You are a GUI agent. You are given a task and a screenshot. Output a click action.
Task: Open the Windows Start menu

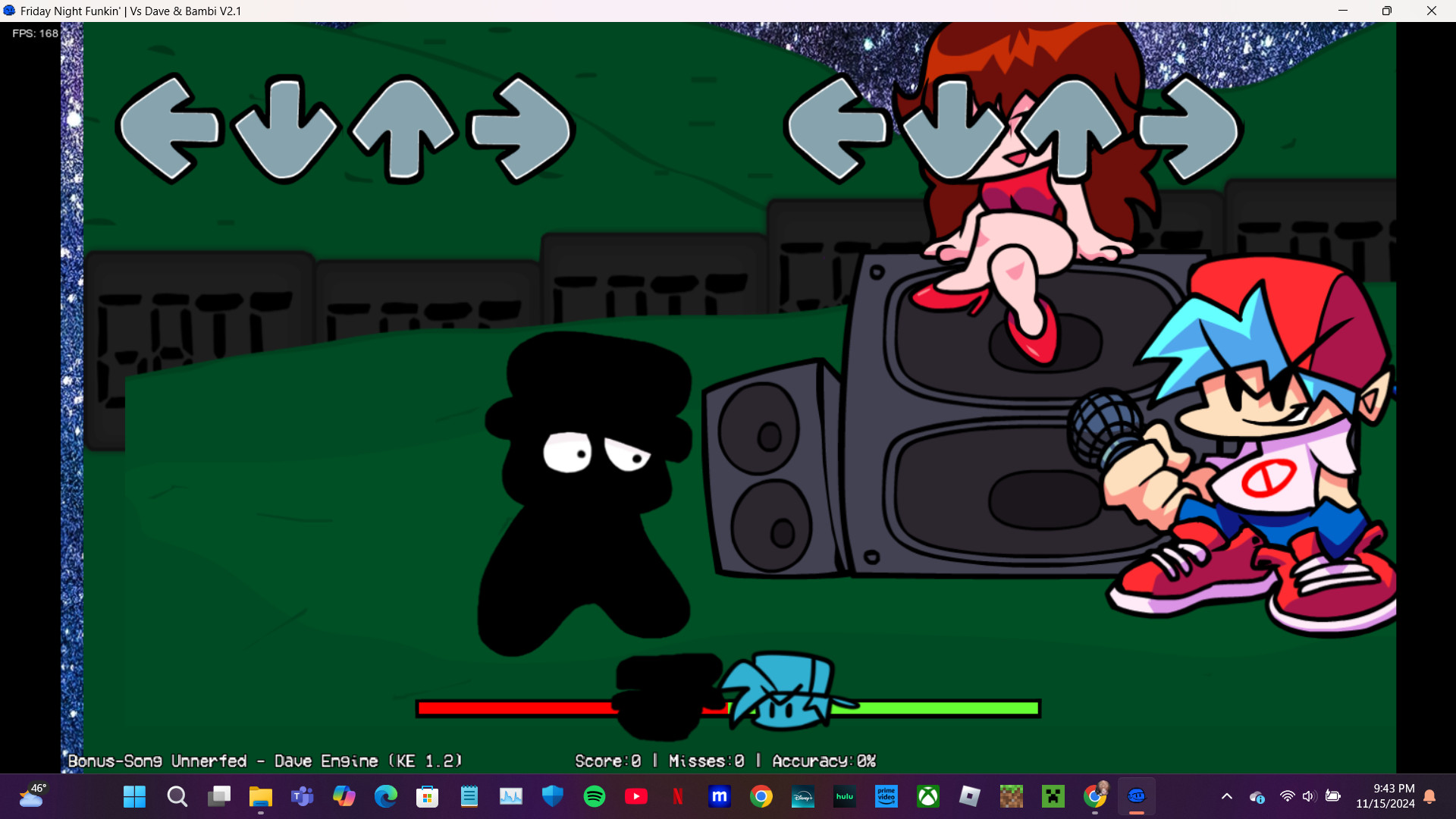[x=134, y=796]
